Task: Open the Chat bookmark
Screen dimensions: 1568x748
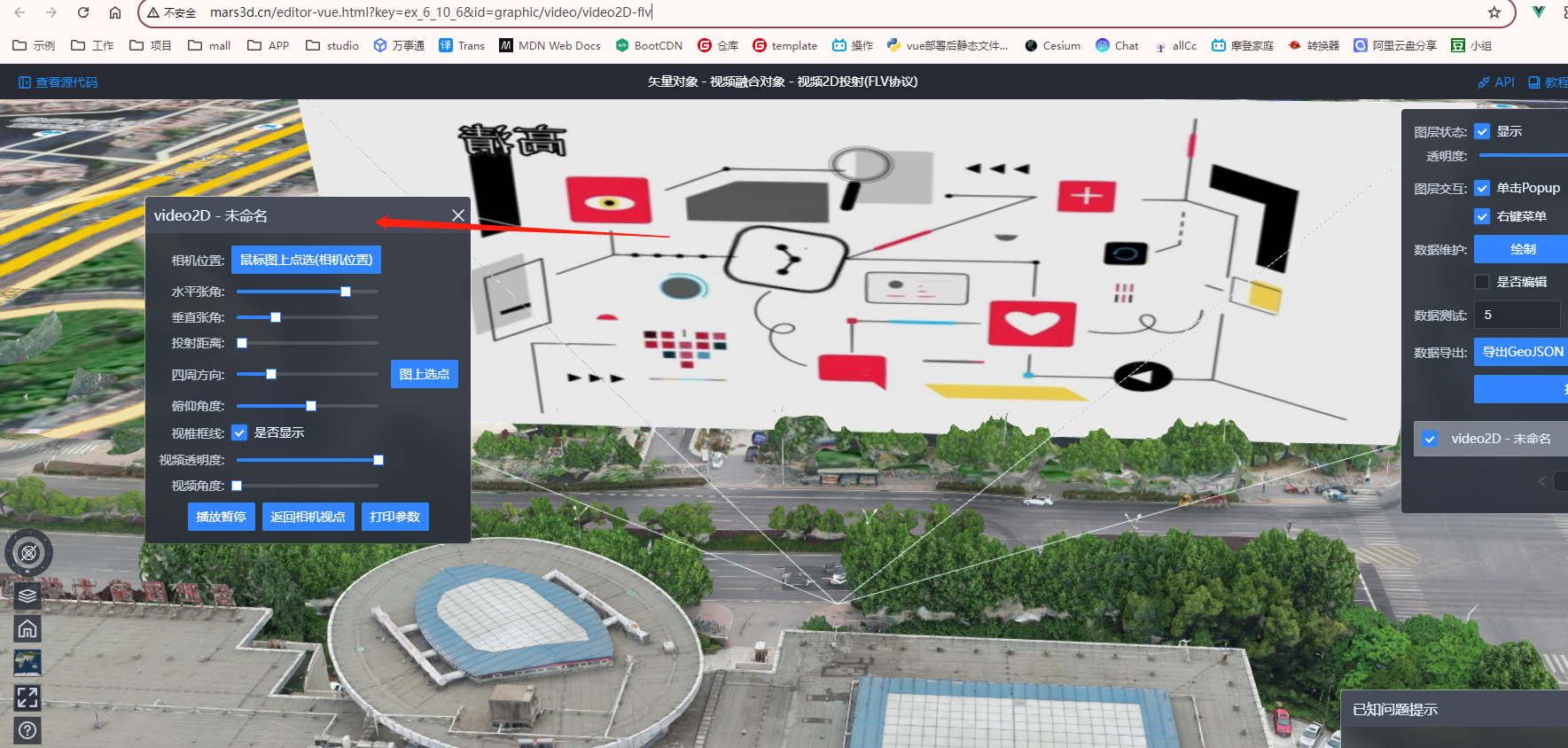Action: [x=1117, y=45]
